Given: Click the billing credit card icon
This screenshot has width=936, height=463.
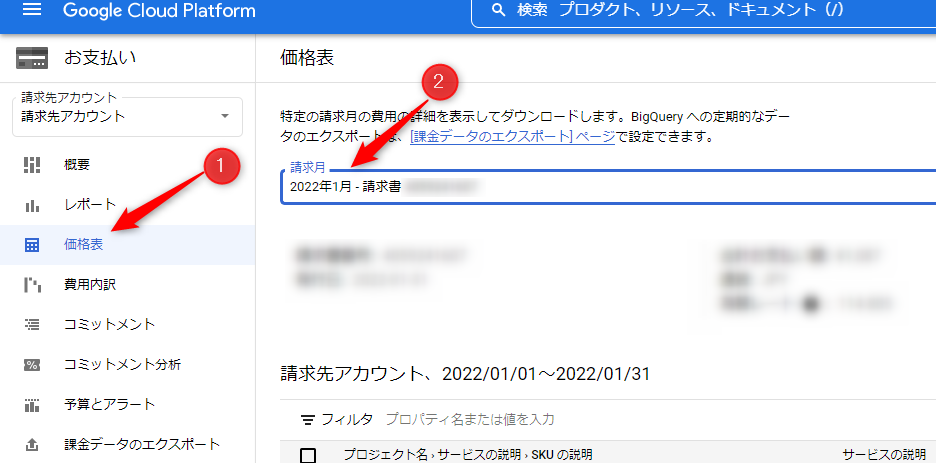Looking at the screenshot, I should [32, 58].
